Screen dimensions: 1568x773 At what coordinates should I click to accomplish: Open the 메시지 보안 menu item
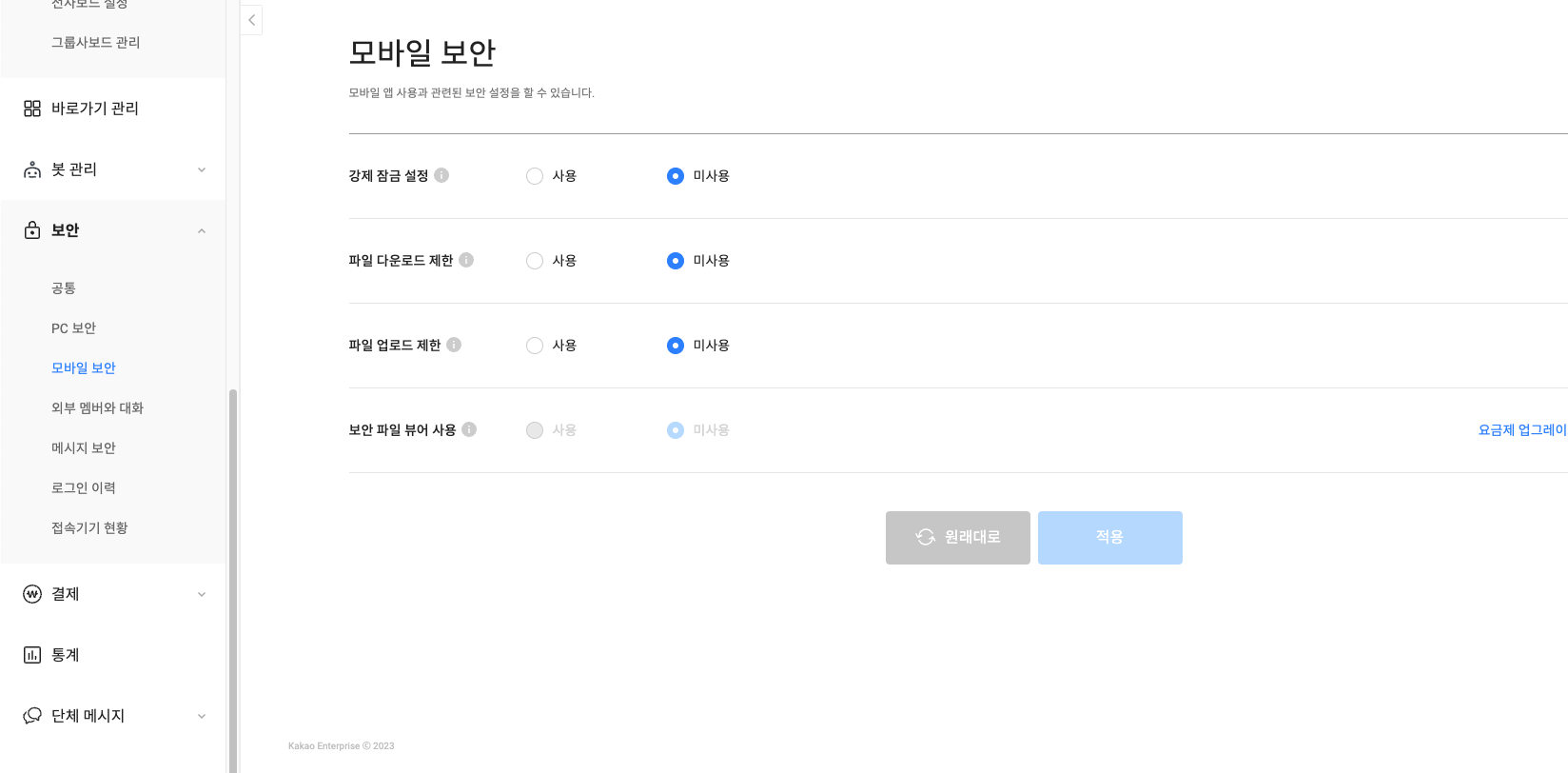point(84,448)
